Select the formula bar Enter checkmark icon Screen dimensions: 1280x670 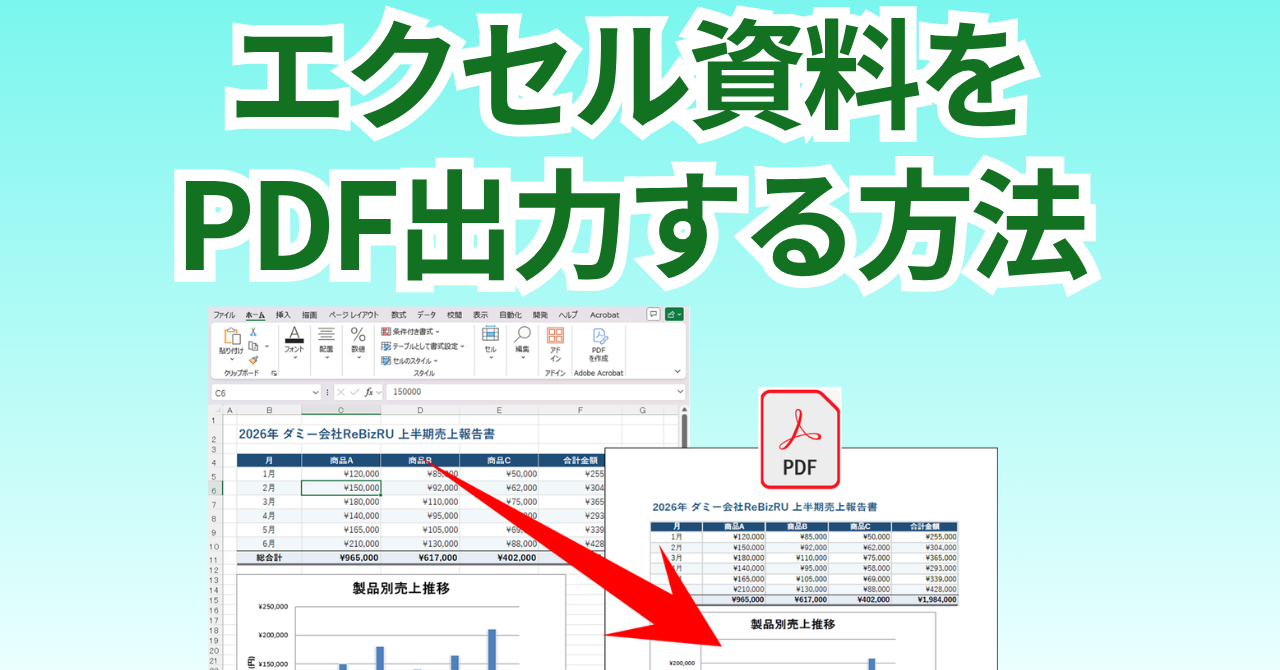click(355, 392)
